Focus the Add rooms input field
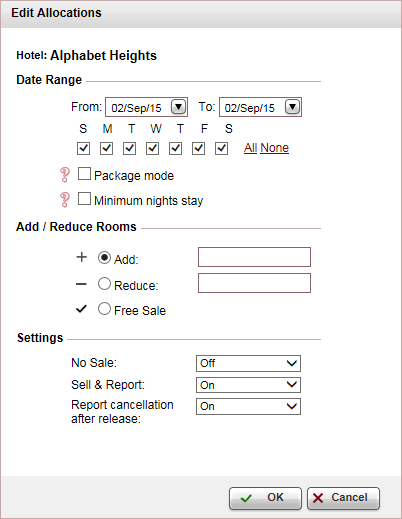Viewport: 402px width, 519px height. click(x=254, y=257)
